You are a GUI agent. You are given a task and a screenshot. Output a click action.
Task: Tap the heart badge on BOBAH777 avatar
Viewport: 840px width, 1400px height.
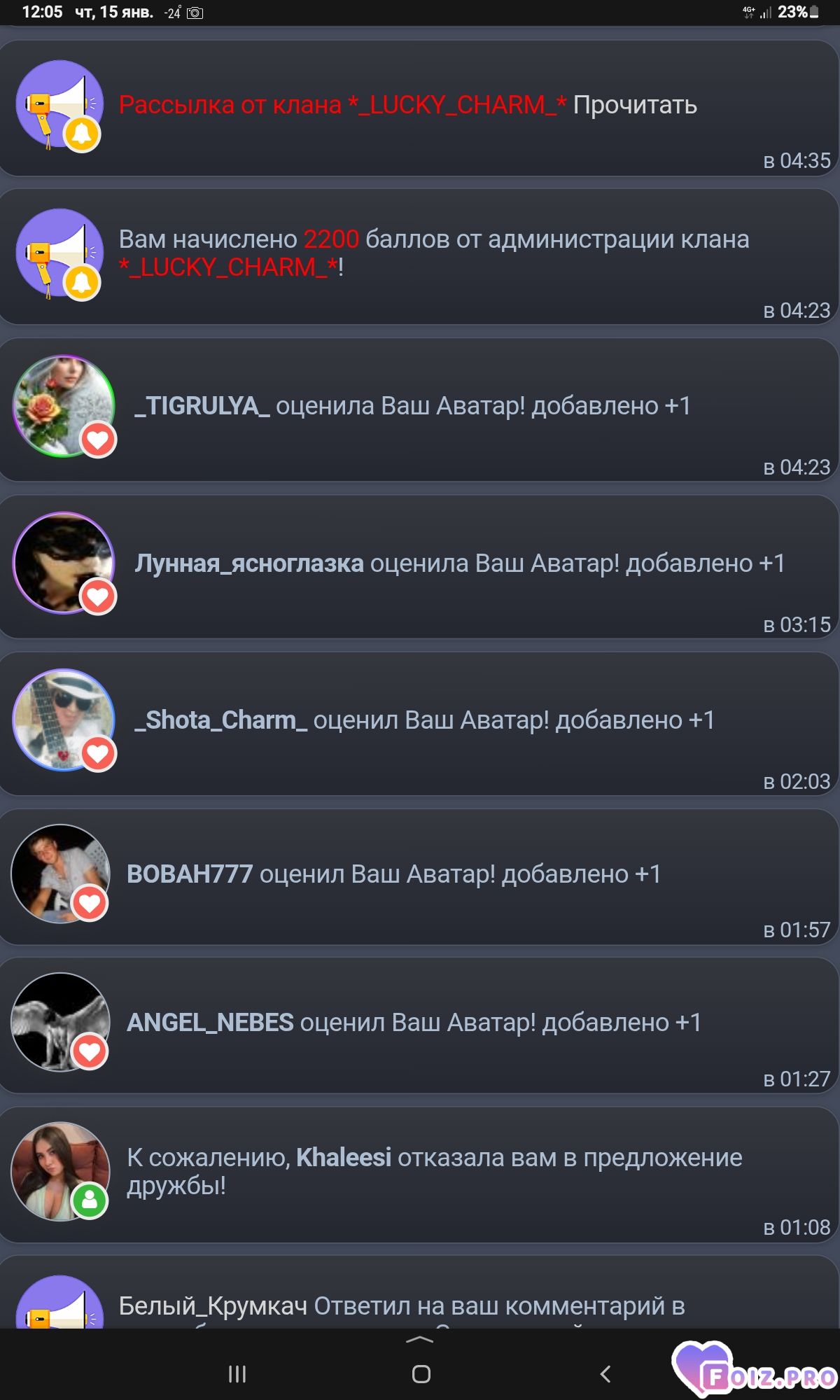point(90,903)
